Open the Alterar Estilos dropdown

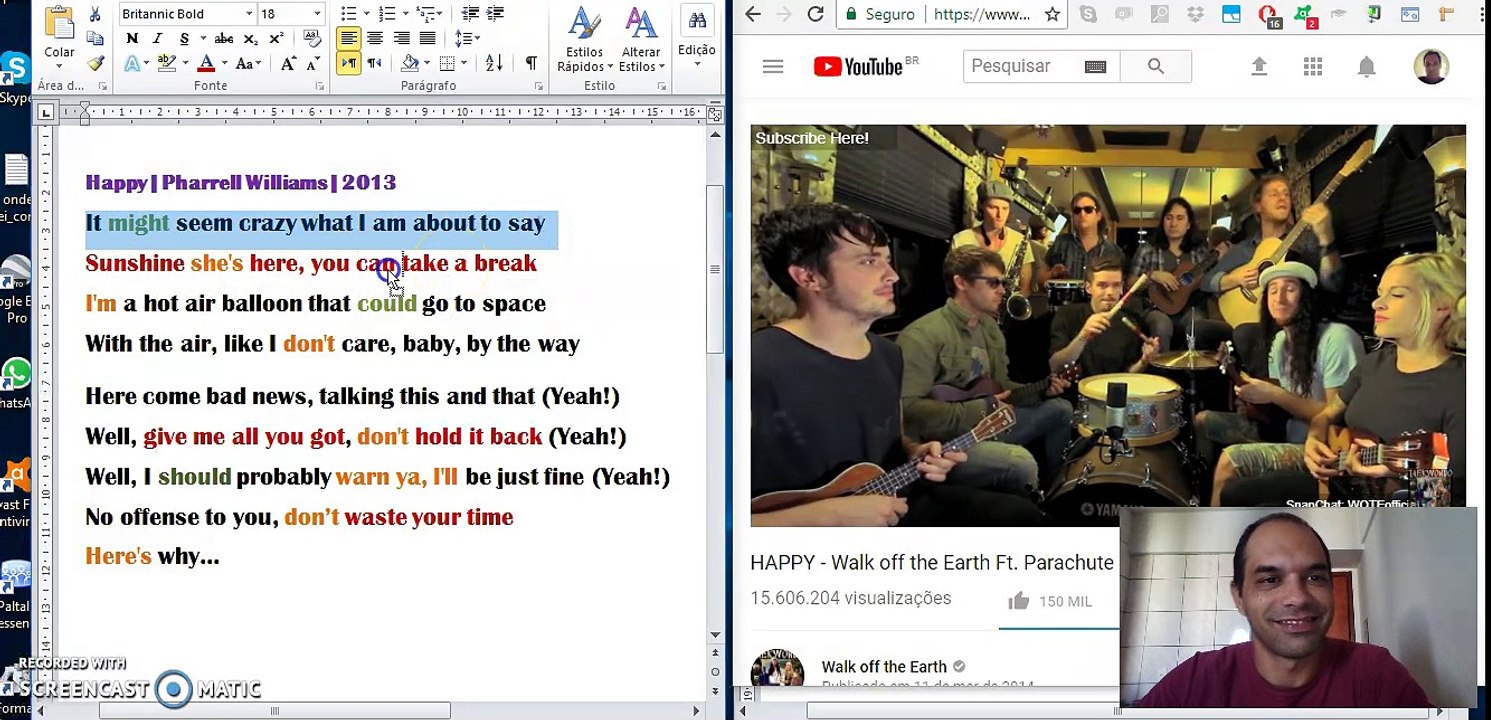641,39
